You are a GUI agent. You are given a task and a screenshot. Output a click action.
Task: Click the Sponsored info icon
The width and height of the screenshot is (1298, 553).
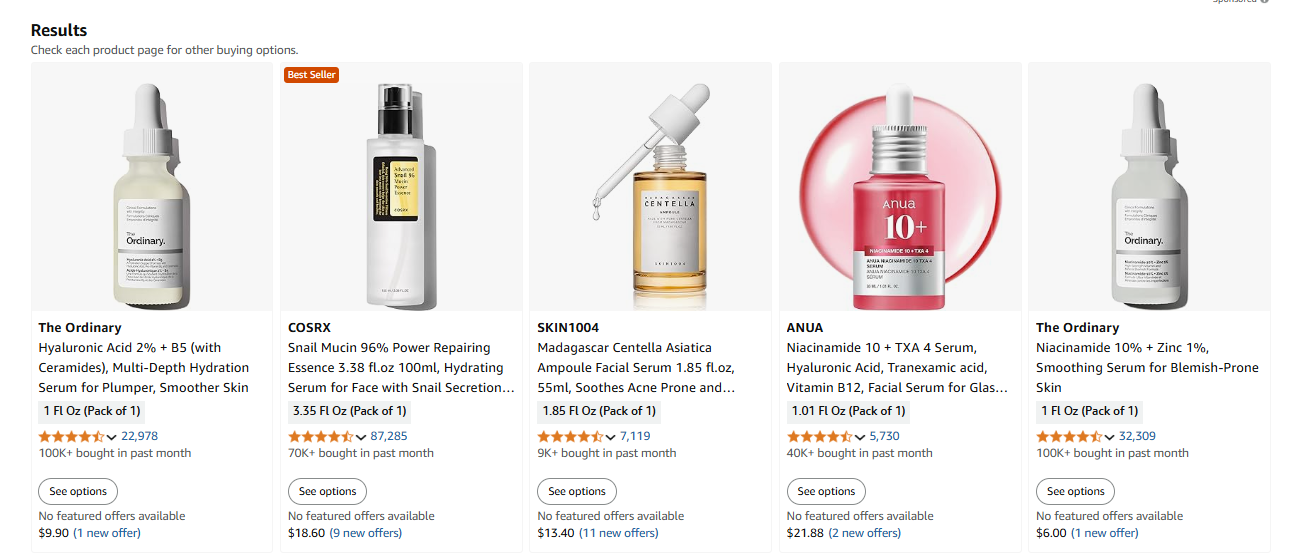(x=1264, y=1)
